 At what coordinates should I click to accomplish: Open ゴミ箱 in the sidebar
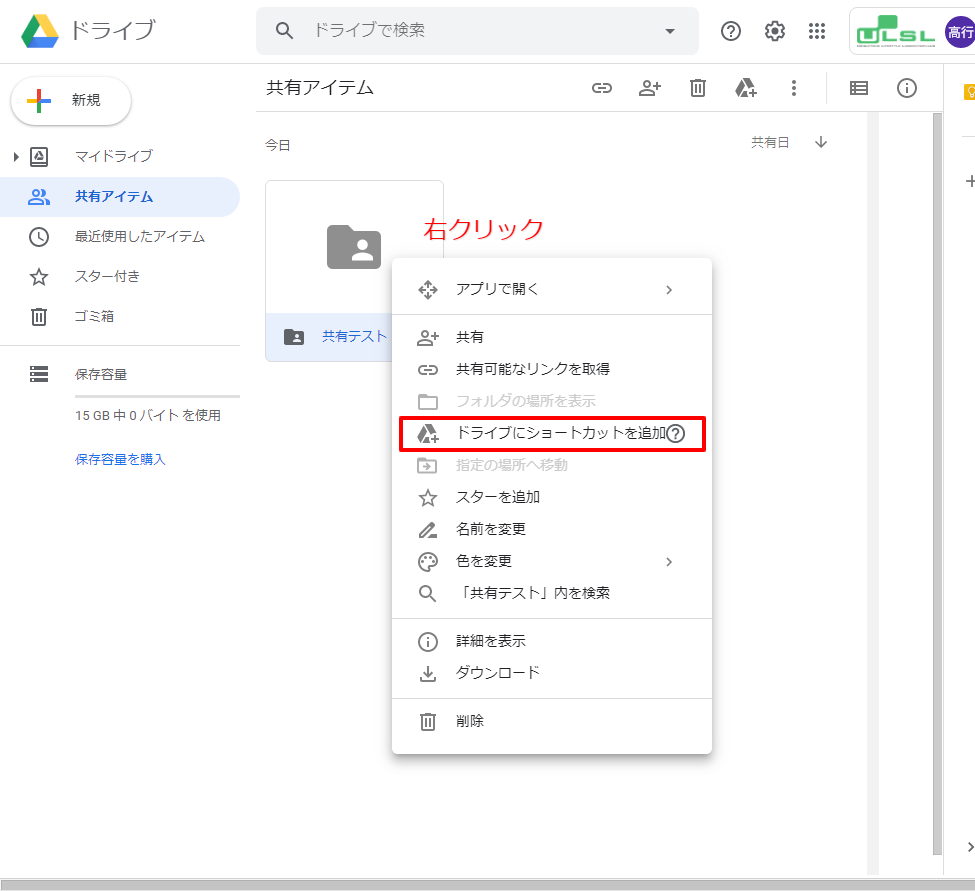pyautogui.click(x=95, y=316)
